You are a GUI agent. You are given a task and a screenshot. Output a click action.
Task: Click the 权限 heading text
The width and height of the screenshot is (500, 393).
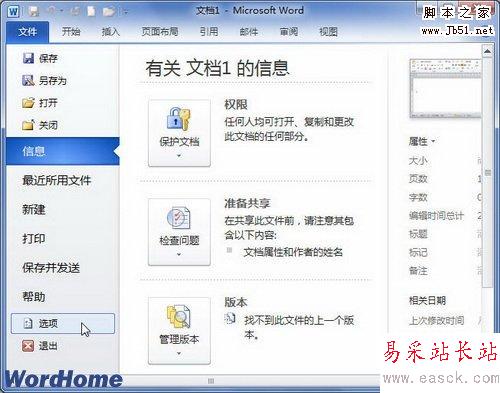236,105
